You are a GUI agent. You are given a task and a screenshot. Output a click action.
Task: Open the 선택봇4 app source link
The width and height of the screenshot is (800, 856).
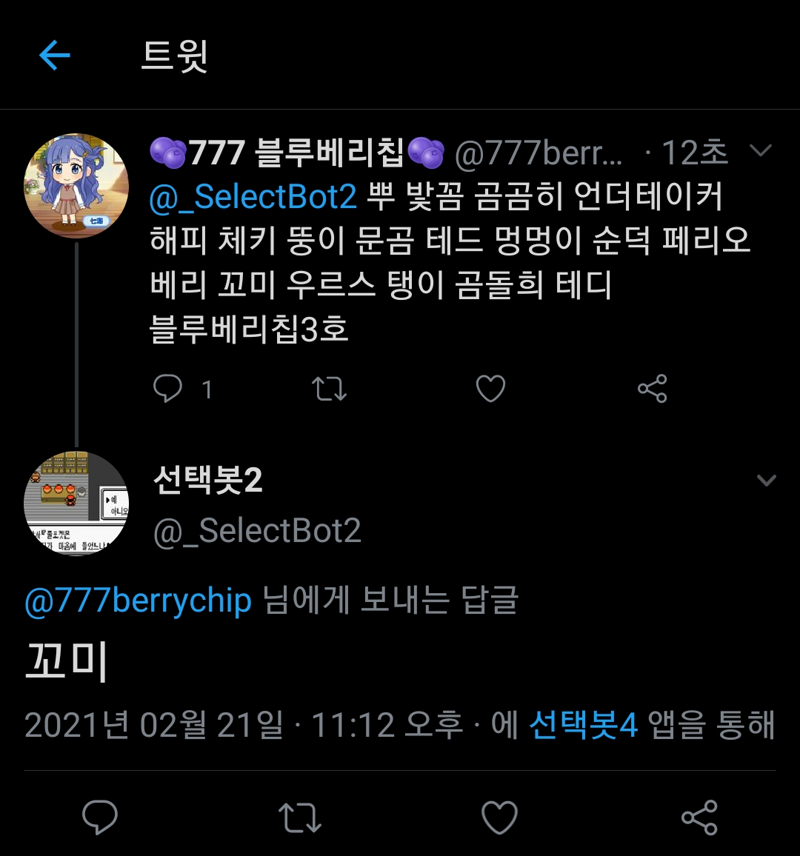tap(583, 725)
